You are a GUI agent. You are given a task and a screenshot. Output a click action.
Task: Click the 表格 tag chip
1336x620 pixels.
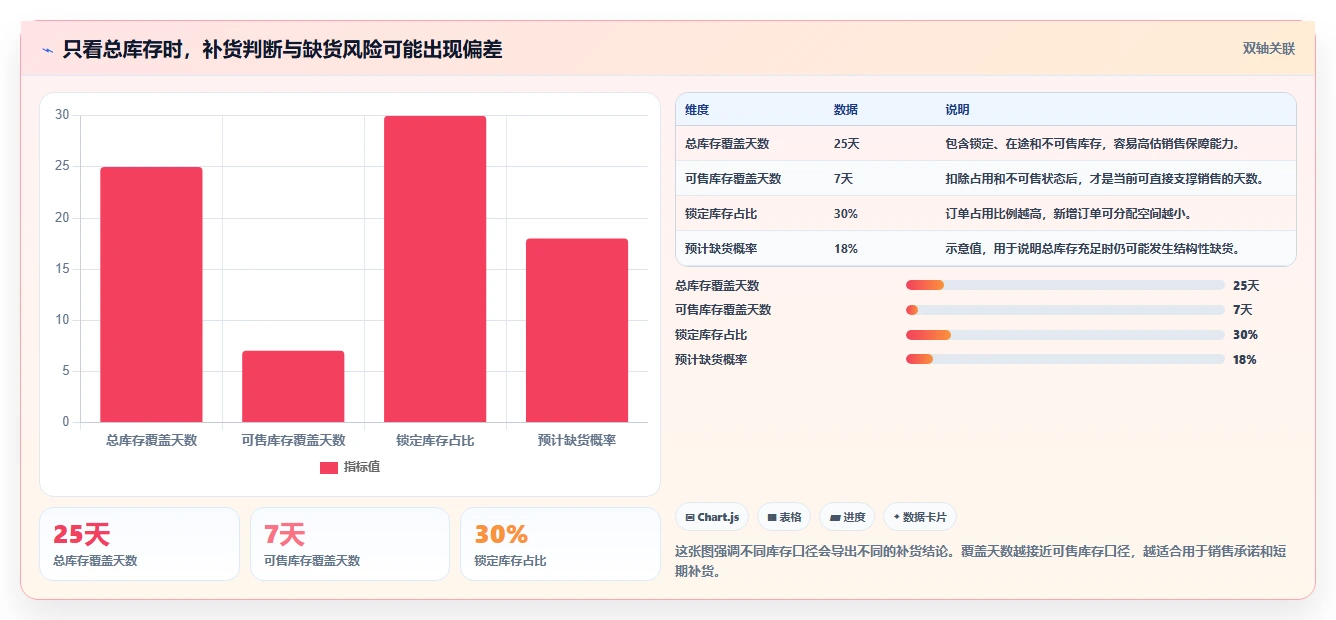pyautogui.click(x=784, y=517)
